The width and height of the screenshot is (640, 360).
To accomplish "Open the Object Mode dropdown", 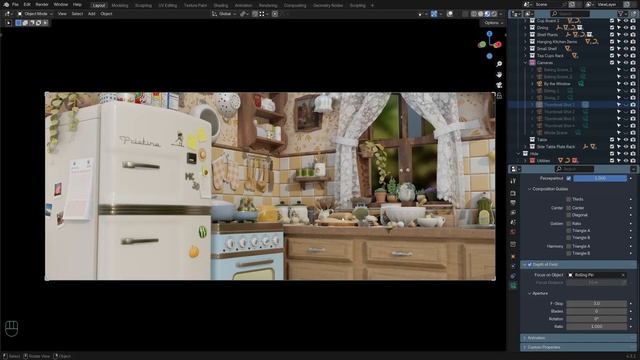I will [35, 14].
